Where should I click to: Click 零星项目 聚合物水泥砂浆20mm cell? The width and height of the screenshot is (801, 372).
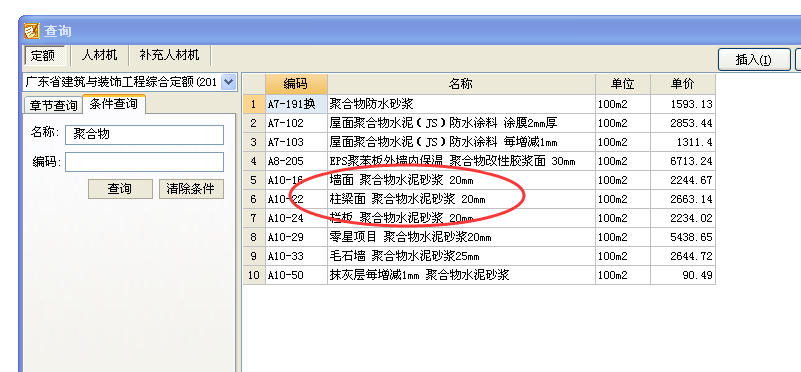click(x=461, y=237)
